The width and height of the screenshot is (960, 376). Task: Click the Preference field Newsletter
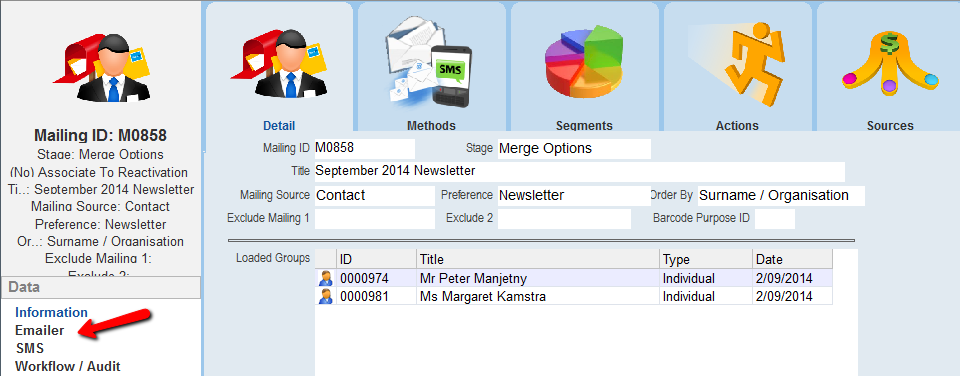574,195
